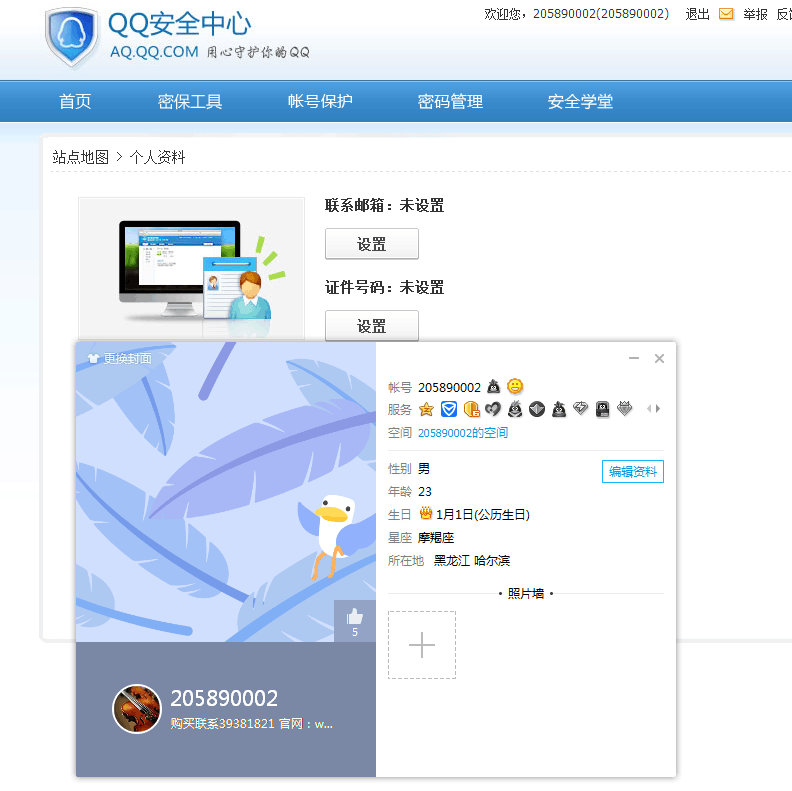The image size is (792, 791).
Task: Click the orange shield service badge
Action: pos(471,409)
